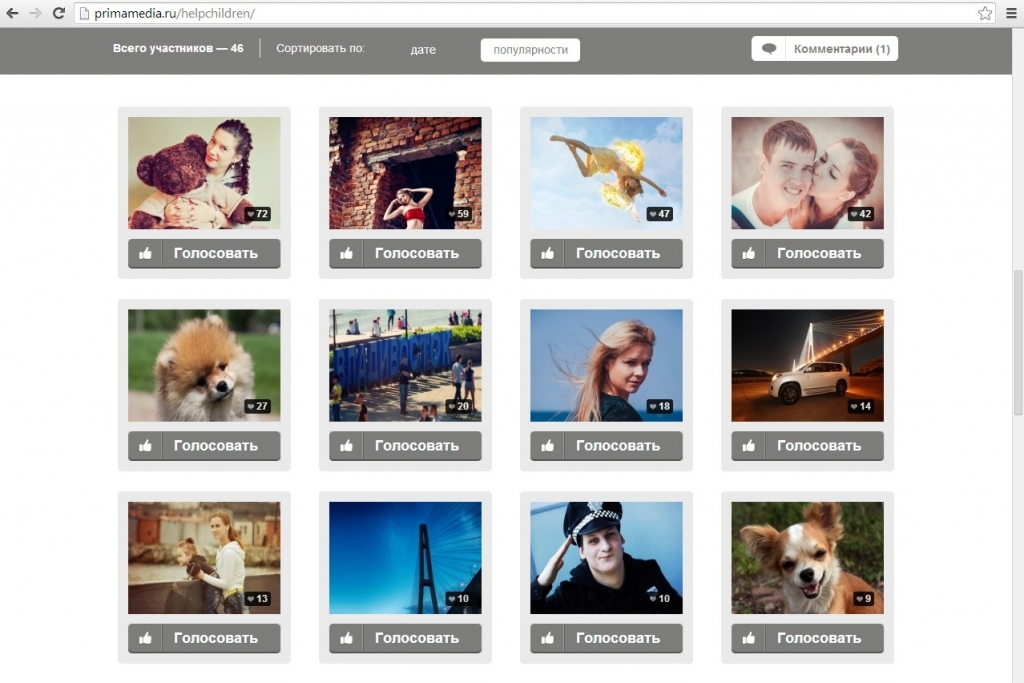1024x683 pixels.
Task: Click heart count 14 on car photo
Action: pyautogui.click(x=860, y=406)
